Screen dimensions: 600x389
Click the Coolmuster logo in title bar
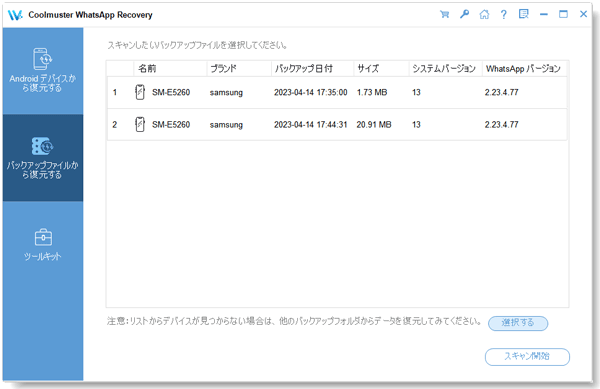(15, 15)
